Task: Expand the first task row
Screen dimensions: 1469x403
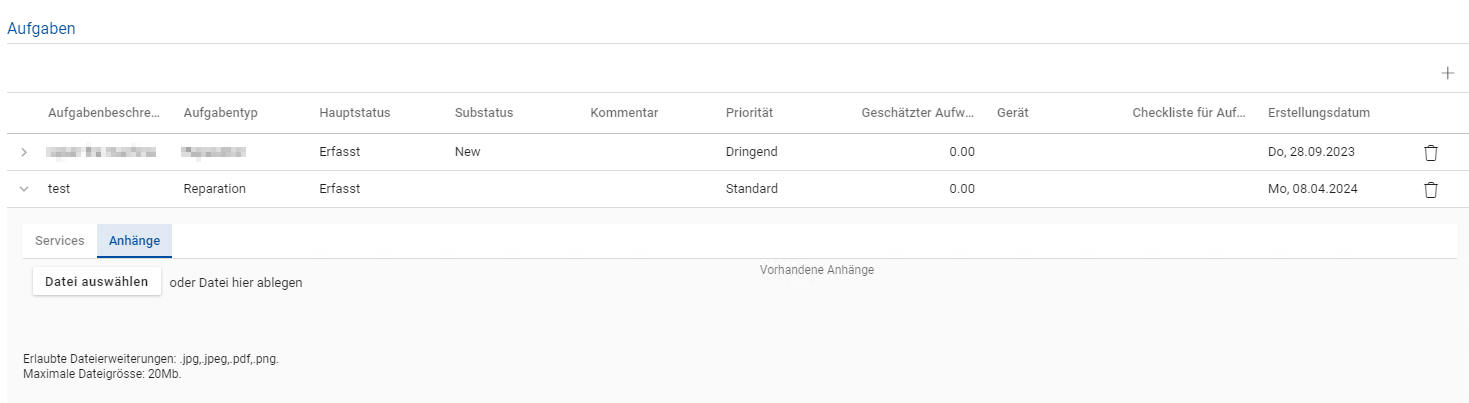Action: [24, 153]
